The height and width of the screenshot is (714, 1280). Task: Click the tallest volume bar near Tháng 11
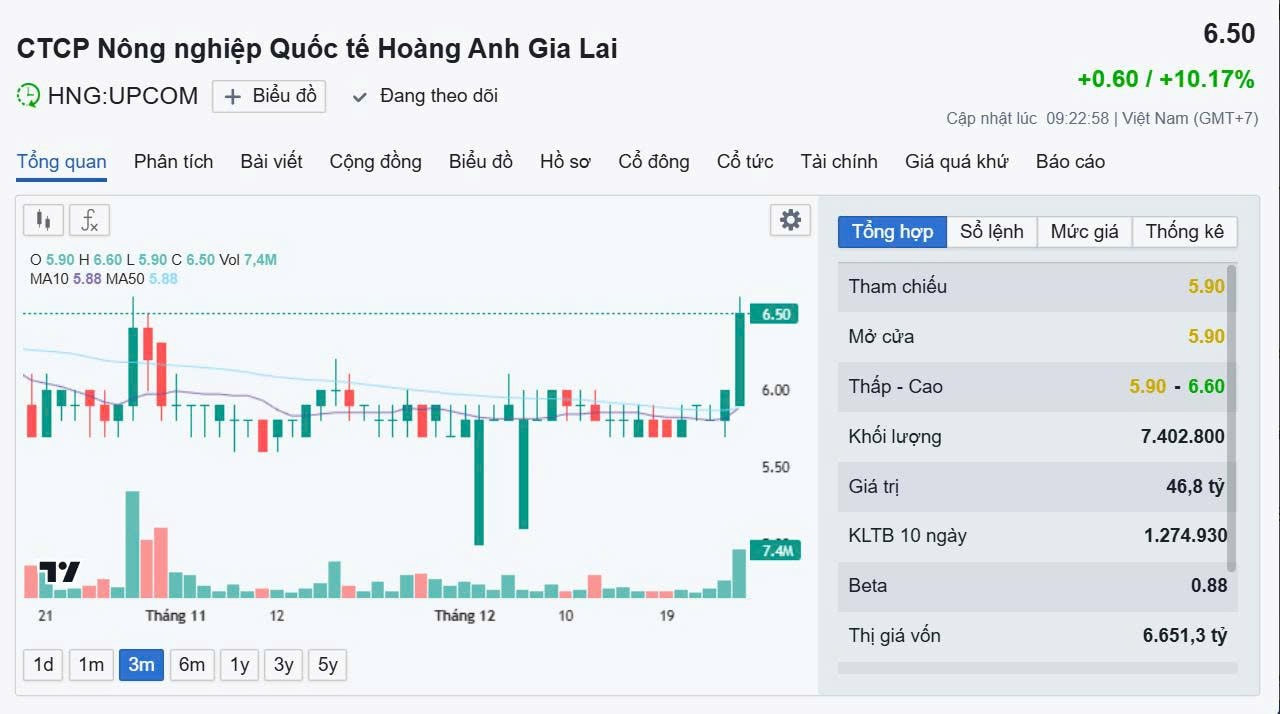[132, 544]
